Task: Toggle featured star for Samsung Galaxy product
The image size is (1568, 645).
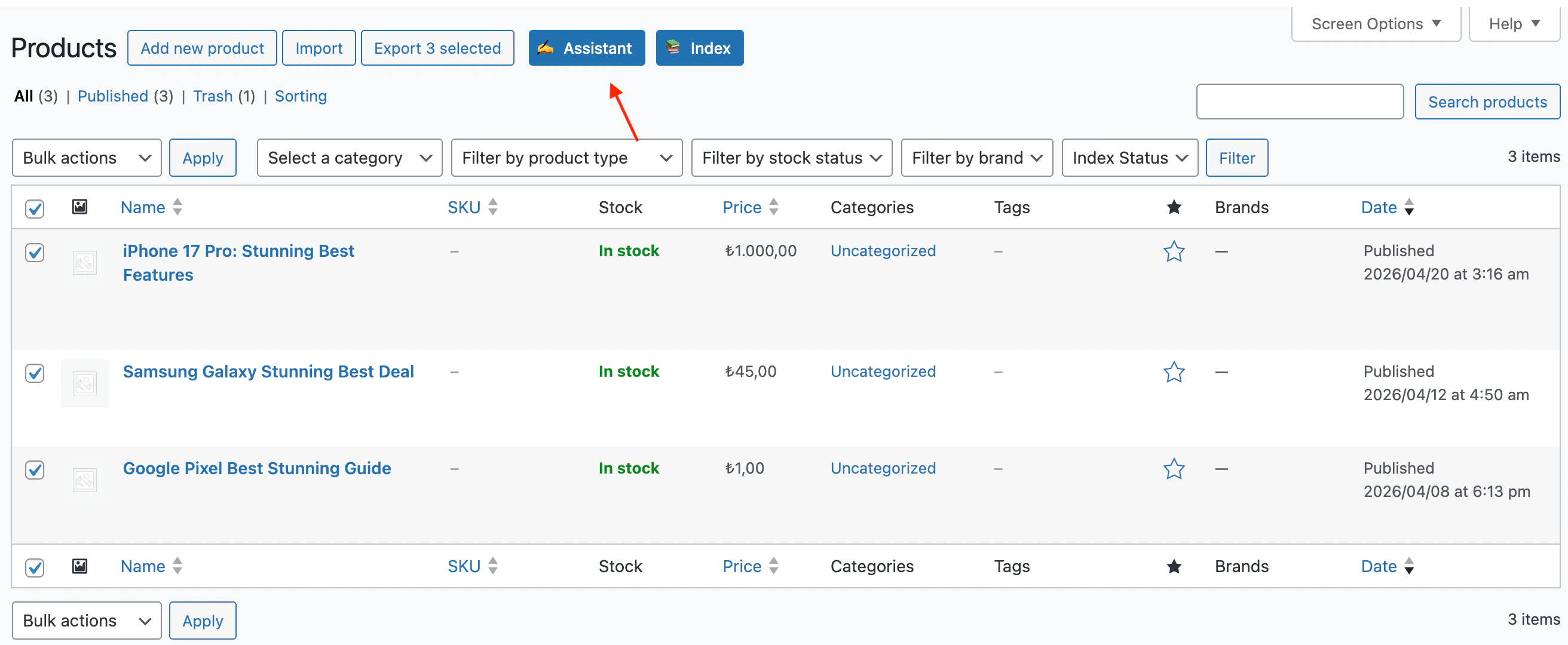Action: pyautogui.click(x=1174, y=372)
